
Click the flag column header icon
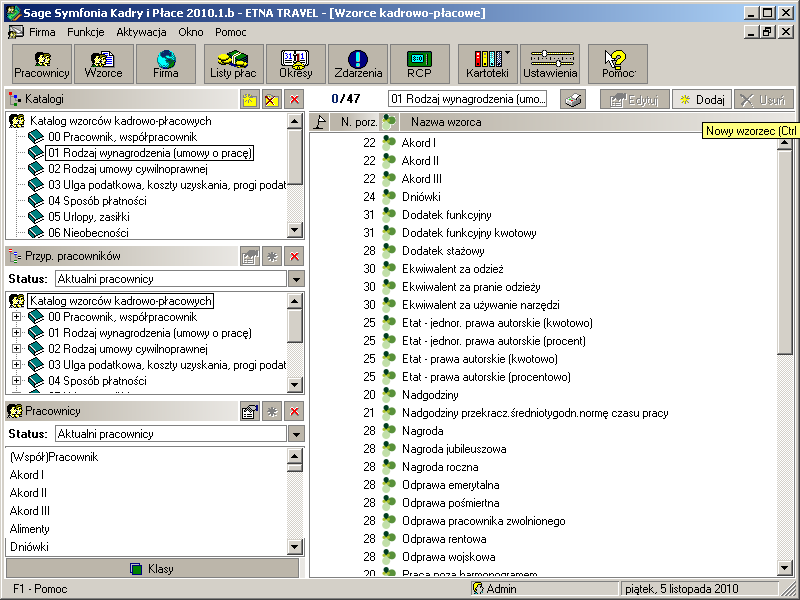click(320, 122)
